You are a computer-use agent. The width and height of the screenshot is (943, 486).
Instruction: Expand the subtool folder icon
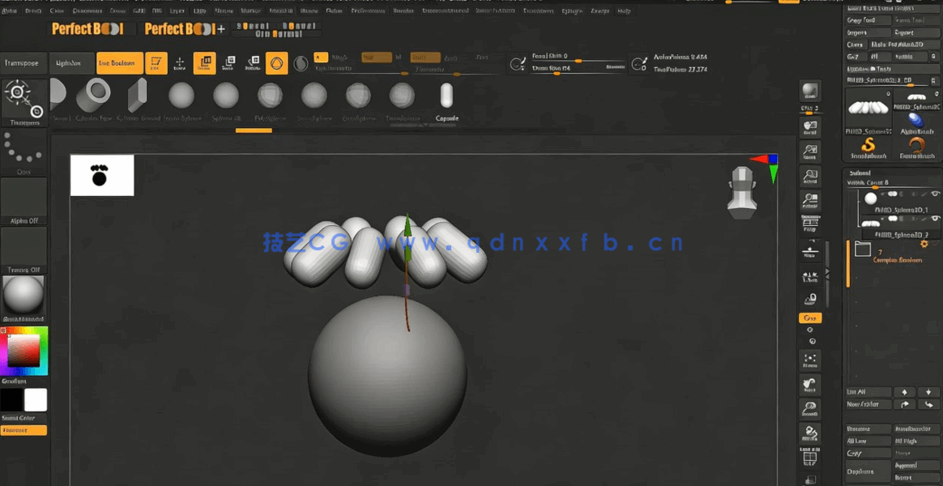863,249
